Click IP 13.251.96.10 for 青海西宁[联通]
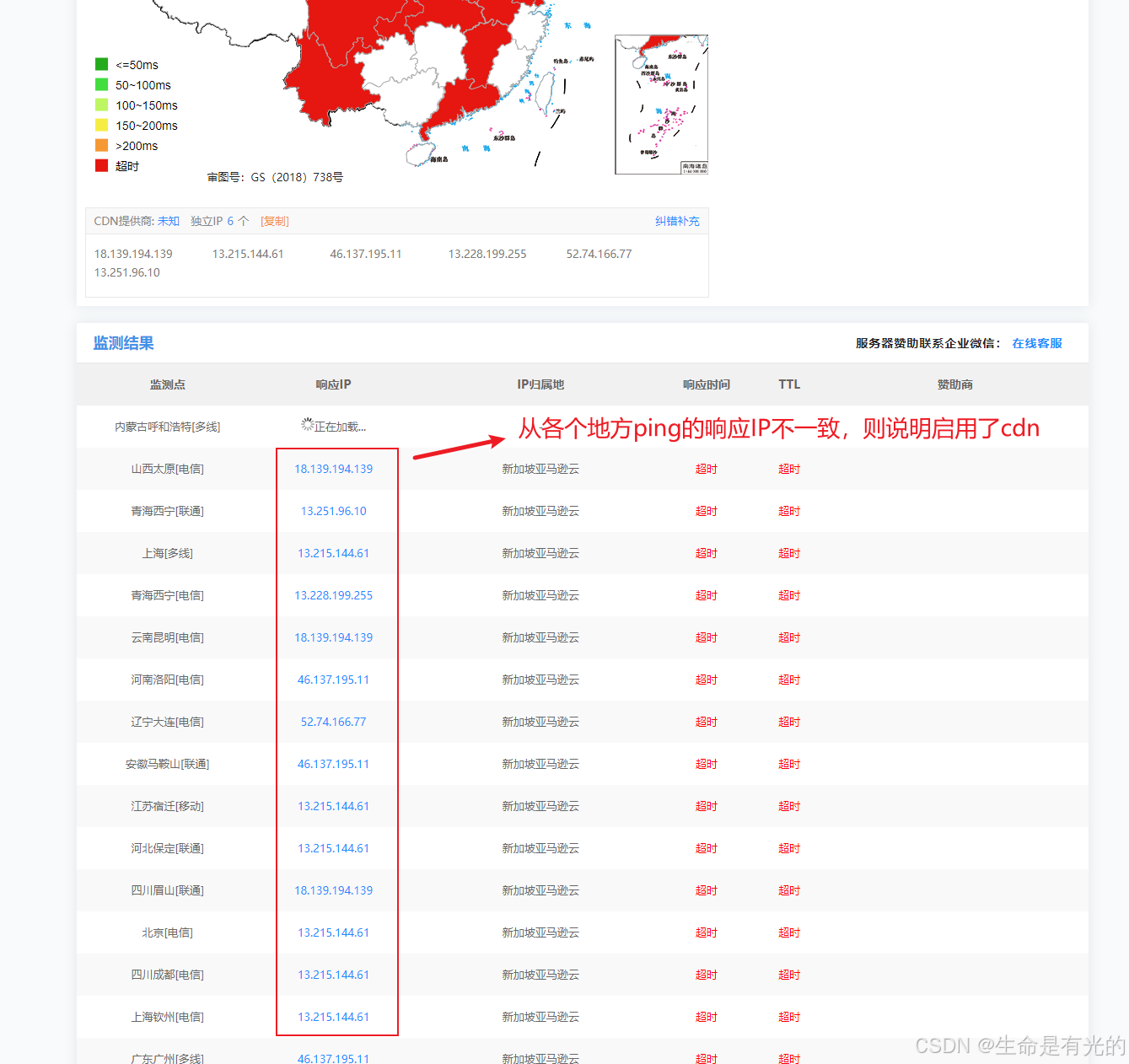Image resolution: width=1129 pixels, height=1064 pixels. pyautogui.click(x=333, y=511)
